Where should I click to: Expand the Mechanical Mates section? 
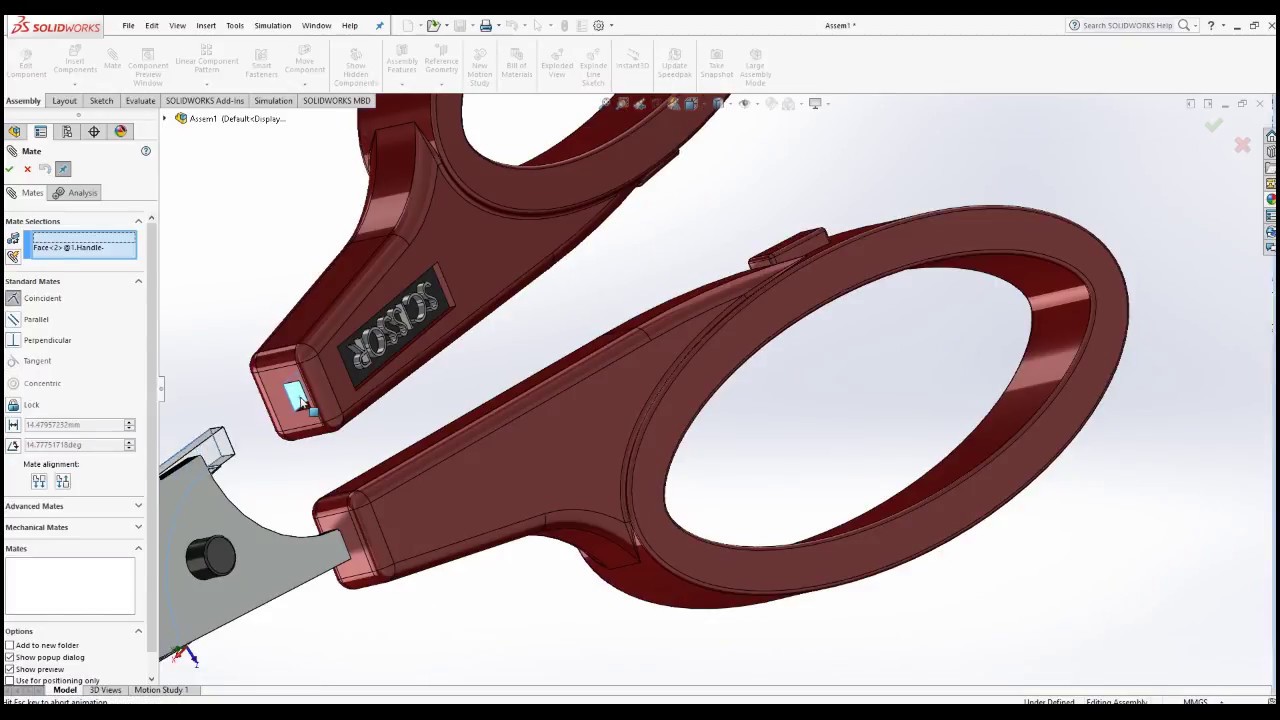138,527
